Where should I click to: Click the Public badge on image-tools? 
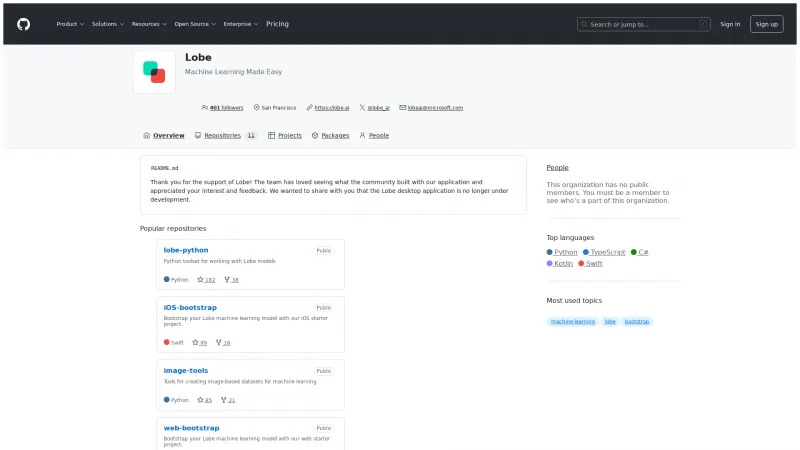(x=323, y=371)
